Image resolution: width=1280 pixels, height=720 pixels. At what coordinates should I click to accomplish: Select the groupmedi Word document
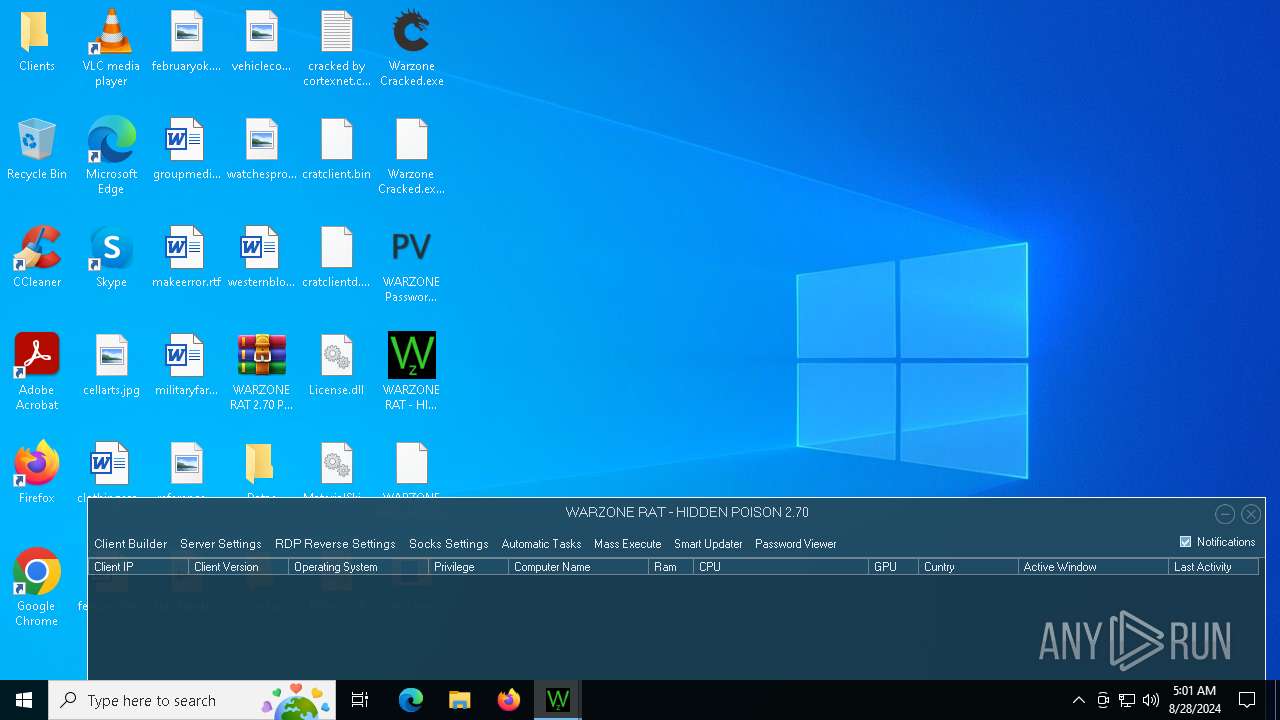tap(186, 150)
